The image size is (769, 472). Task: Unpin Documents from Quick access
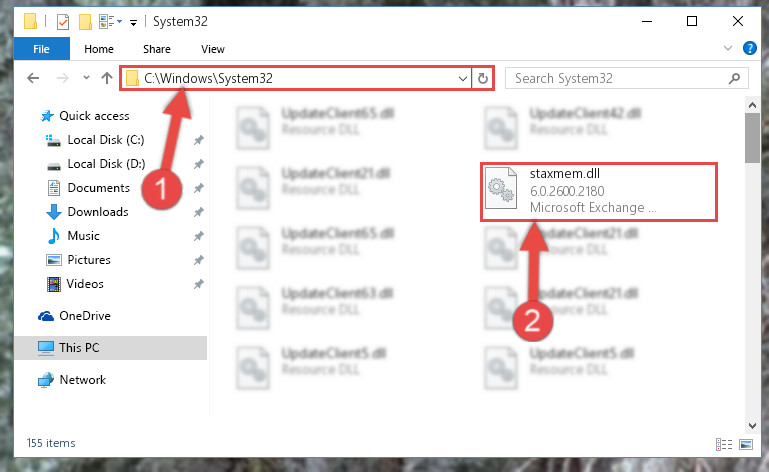pos(198,188)
